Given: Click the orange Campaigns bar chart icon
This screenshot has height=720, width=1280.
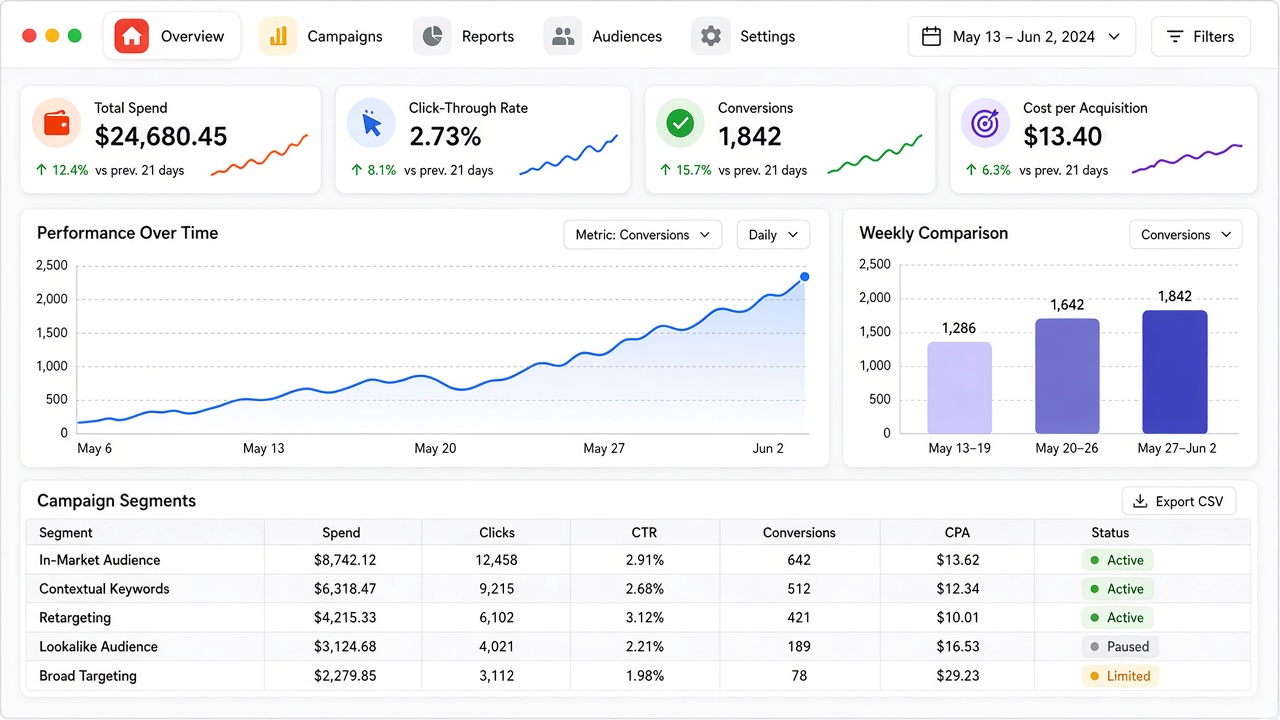Looking at the screenshot, I should coord(278,36).
